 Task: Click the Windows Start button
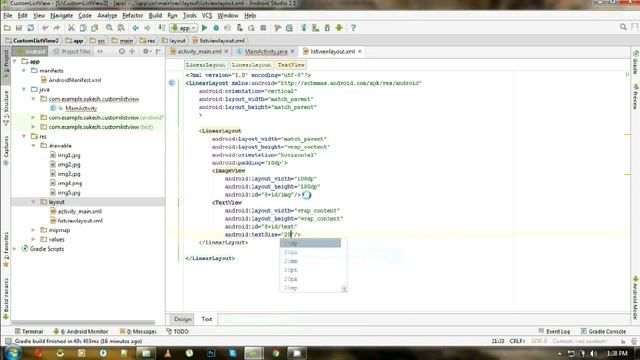(13, 353)
